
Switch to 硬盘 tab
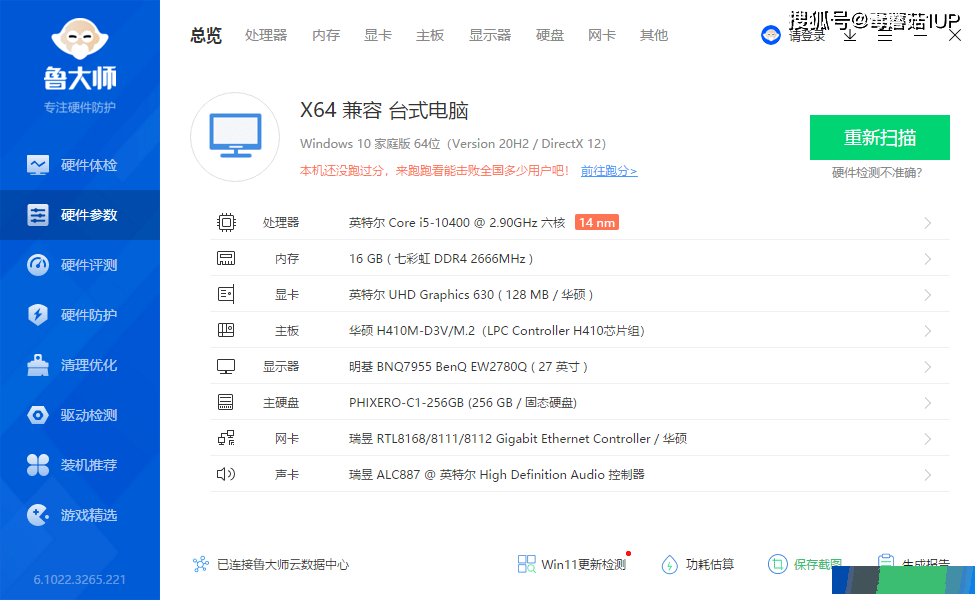(550, 36)
